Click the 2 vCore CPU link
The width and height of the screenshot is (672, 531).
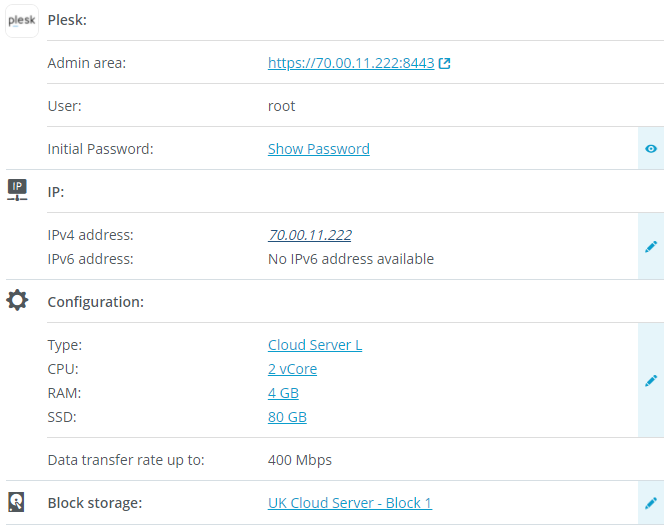(x=292, y=369)
